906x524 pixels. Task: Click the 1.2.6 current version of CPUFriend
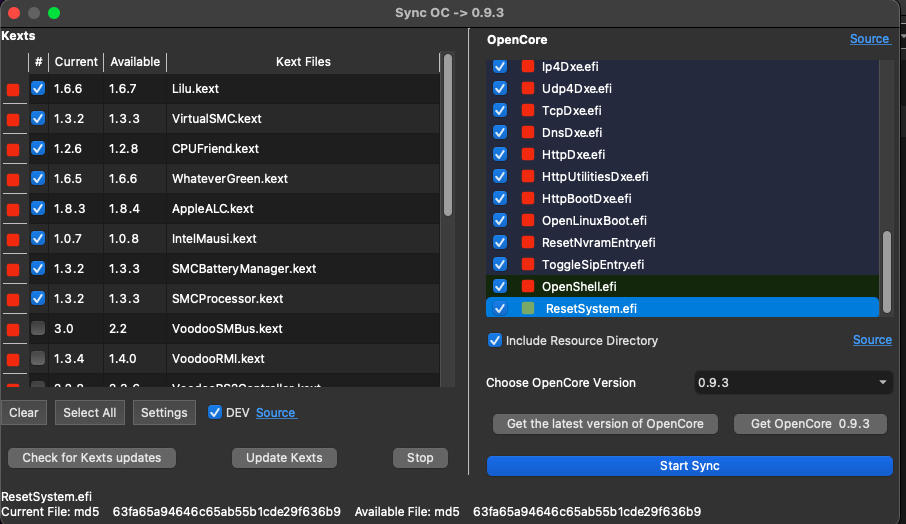coord(68,148)
